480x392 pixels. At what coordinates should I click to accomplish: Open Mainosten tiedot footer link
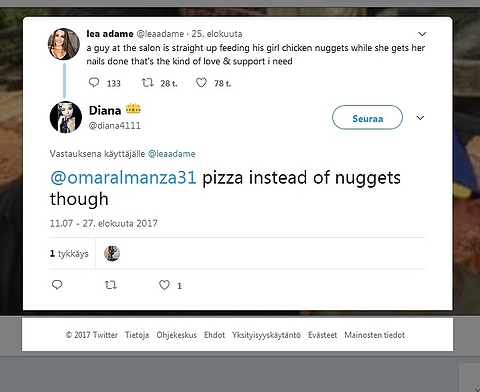375,335
